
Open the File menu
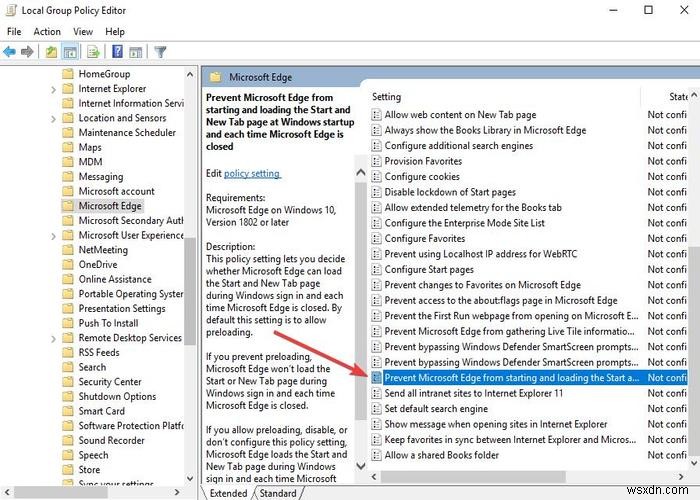(x=14, y=32)
